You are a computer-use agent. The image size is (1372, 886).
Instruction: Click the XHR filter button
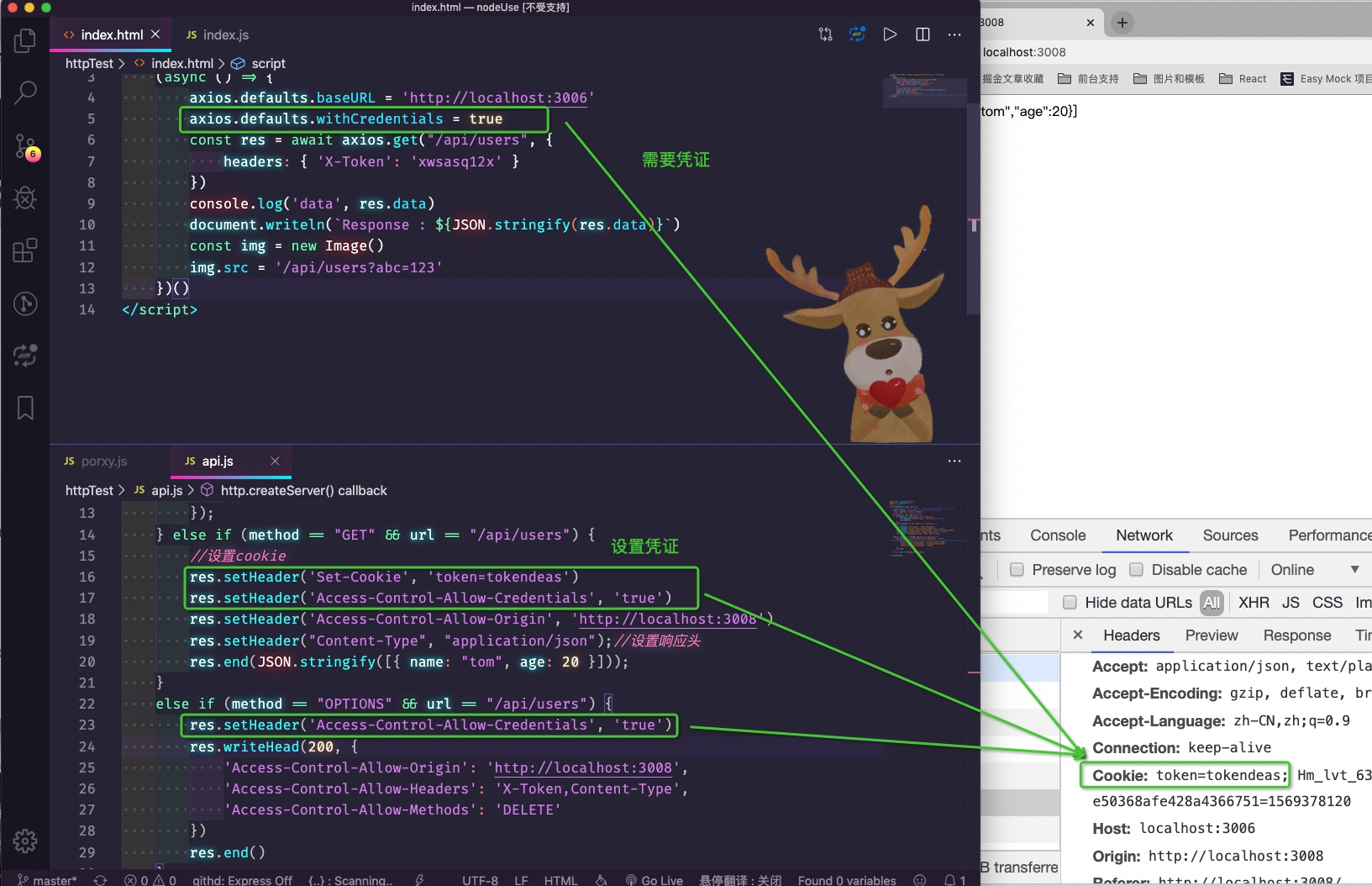click(x=1254, y=603)
